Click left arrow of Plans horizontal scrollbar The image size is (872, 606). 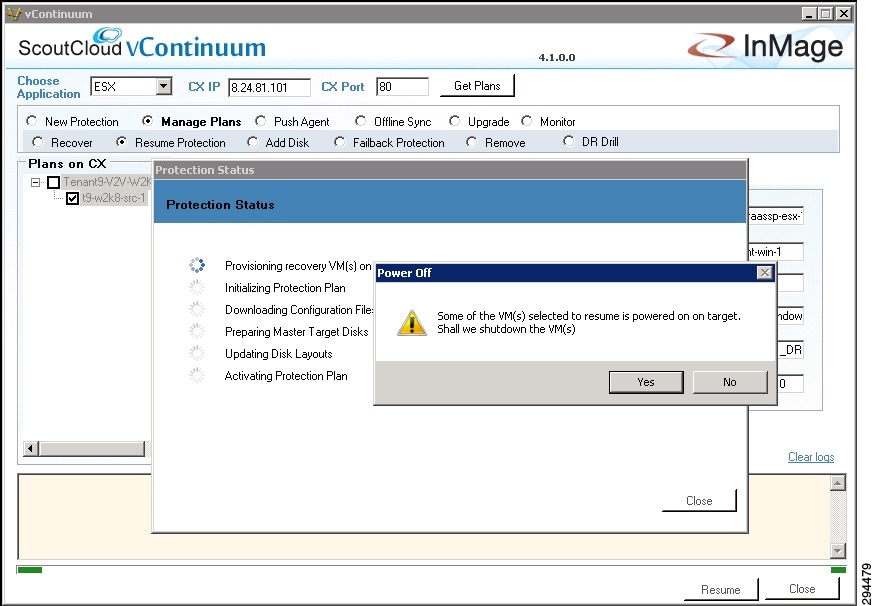coord(31,448)
